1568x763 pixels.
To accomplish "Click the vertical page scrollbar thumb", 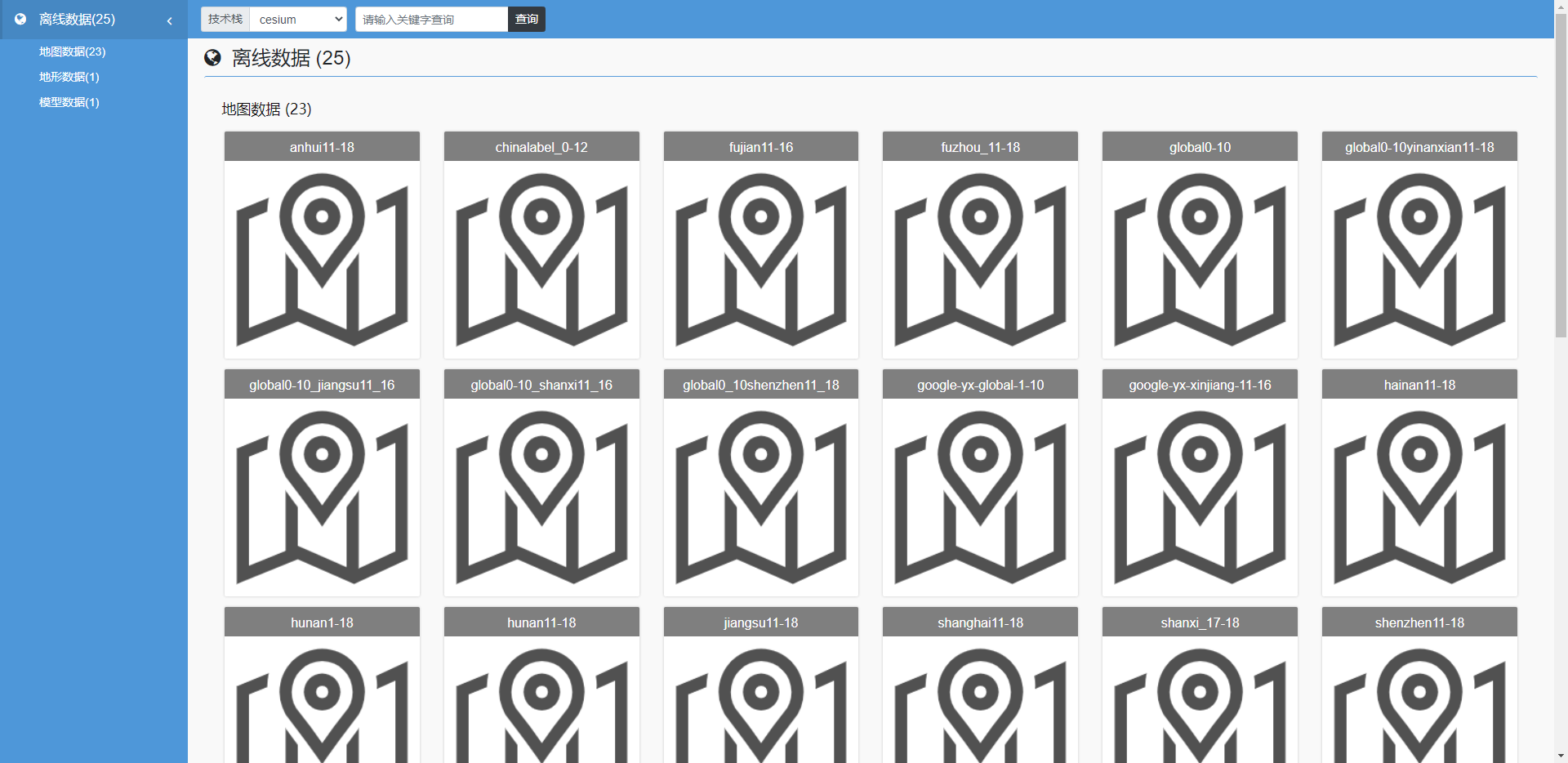I will coord(1561,174).
